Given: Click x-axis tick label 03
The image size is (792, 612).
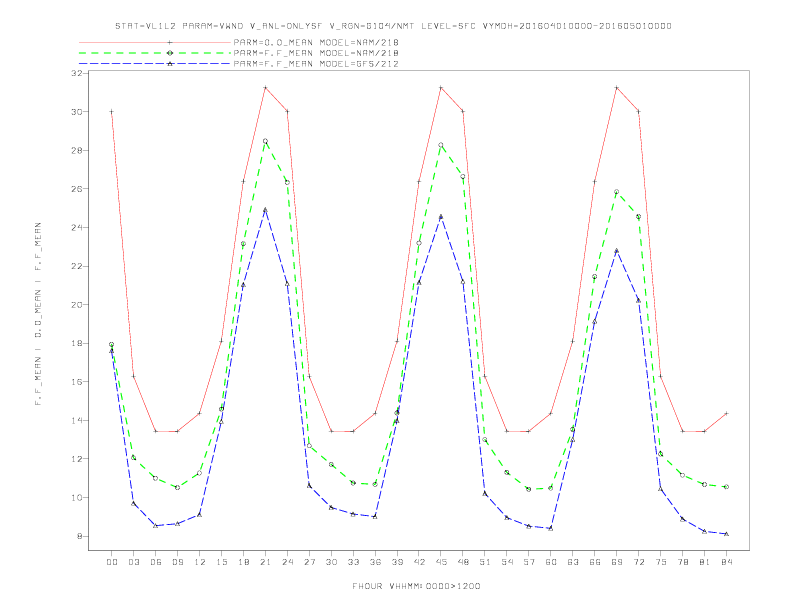Looking at the screenshot, I should [133, 562].
